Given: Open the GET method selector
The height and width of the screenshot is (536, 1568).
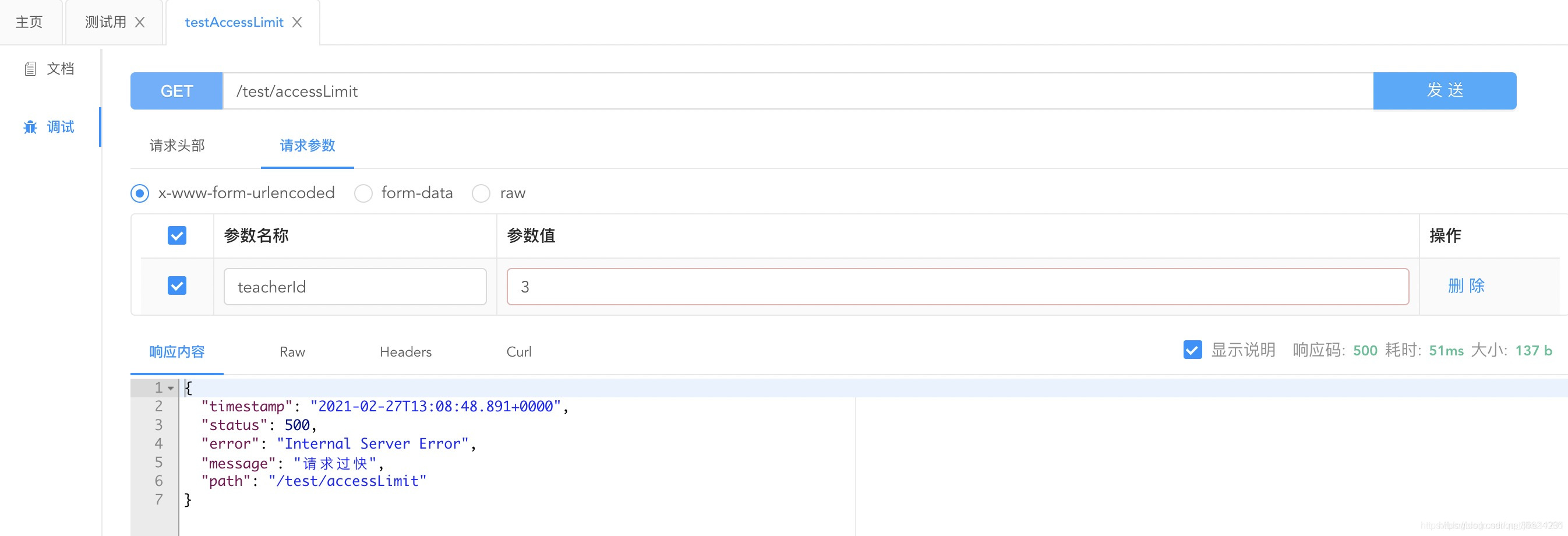Looking at the screenshot, I should [x=176, y=91].
